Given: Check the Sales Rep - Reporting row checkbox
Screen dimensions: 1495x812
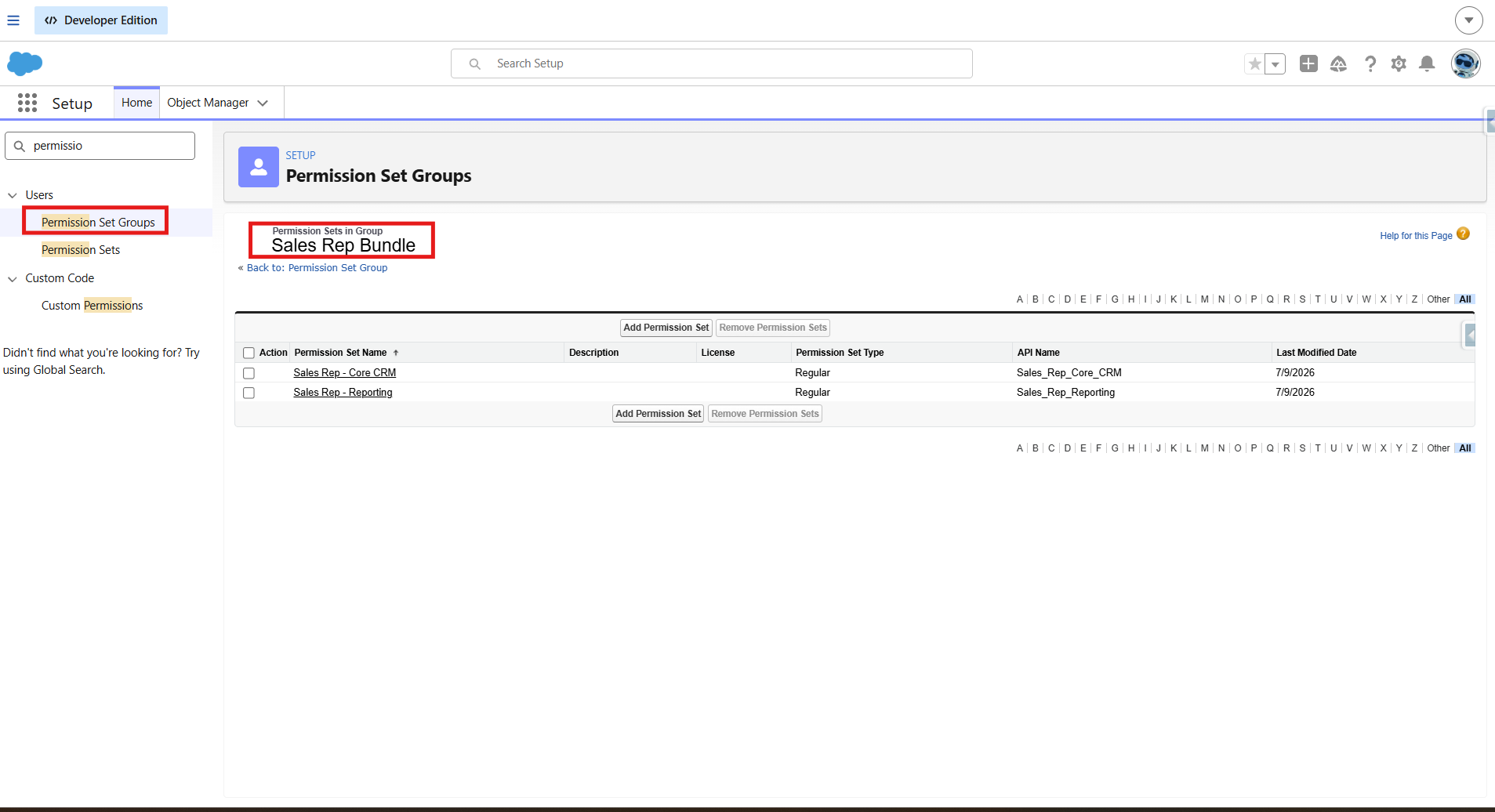Looking at the screenshot, I should point(249,393).
